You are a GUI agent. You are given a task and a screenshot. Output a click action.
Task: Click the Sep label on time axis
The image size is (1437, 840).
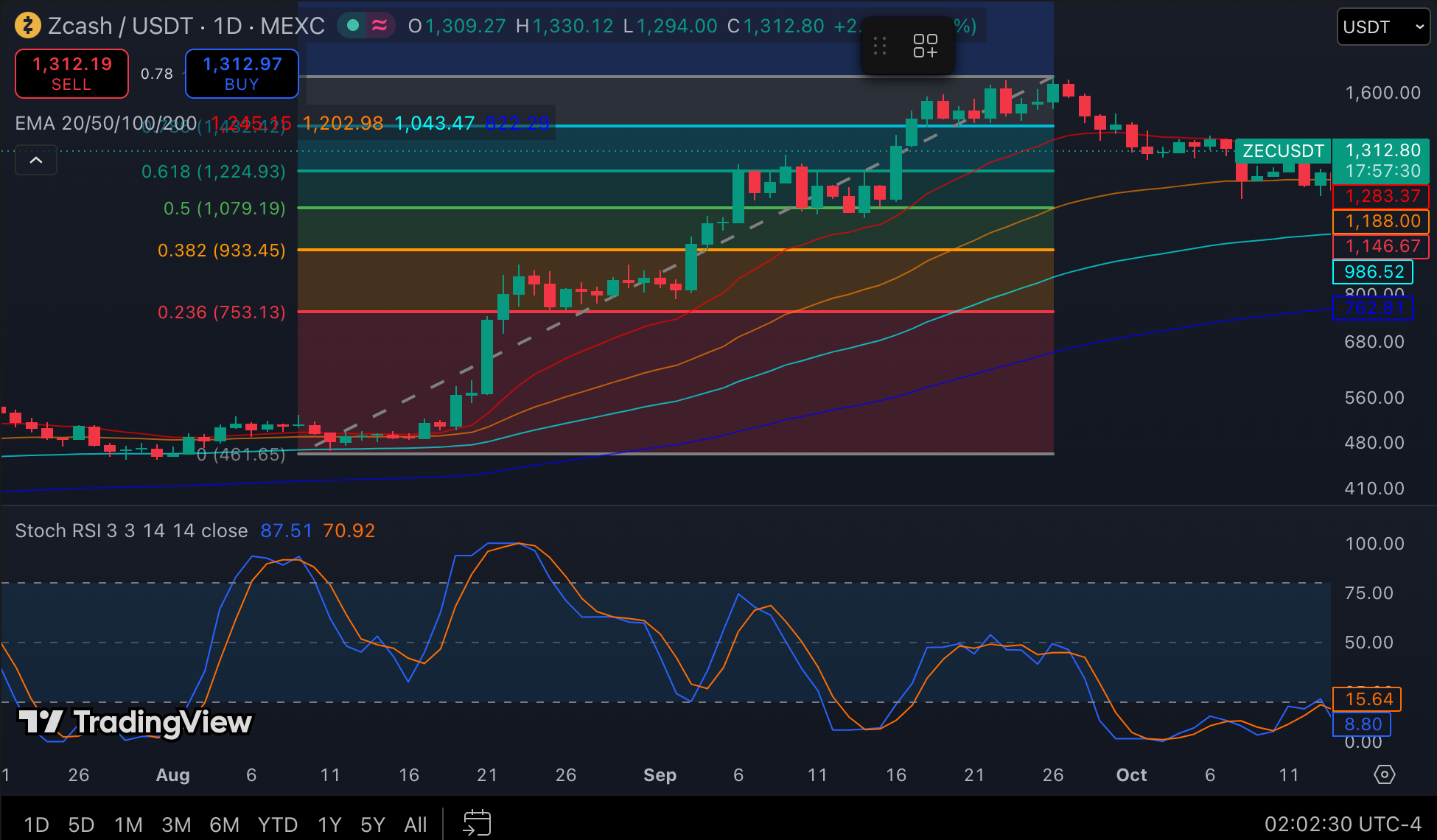click(x=660, y=775)
